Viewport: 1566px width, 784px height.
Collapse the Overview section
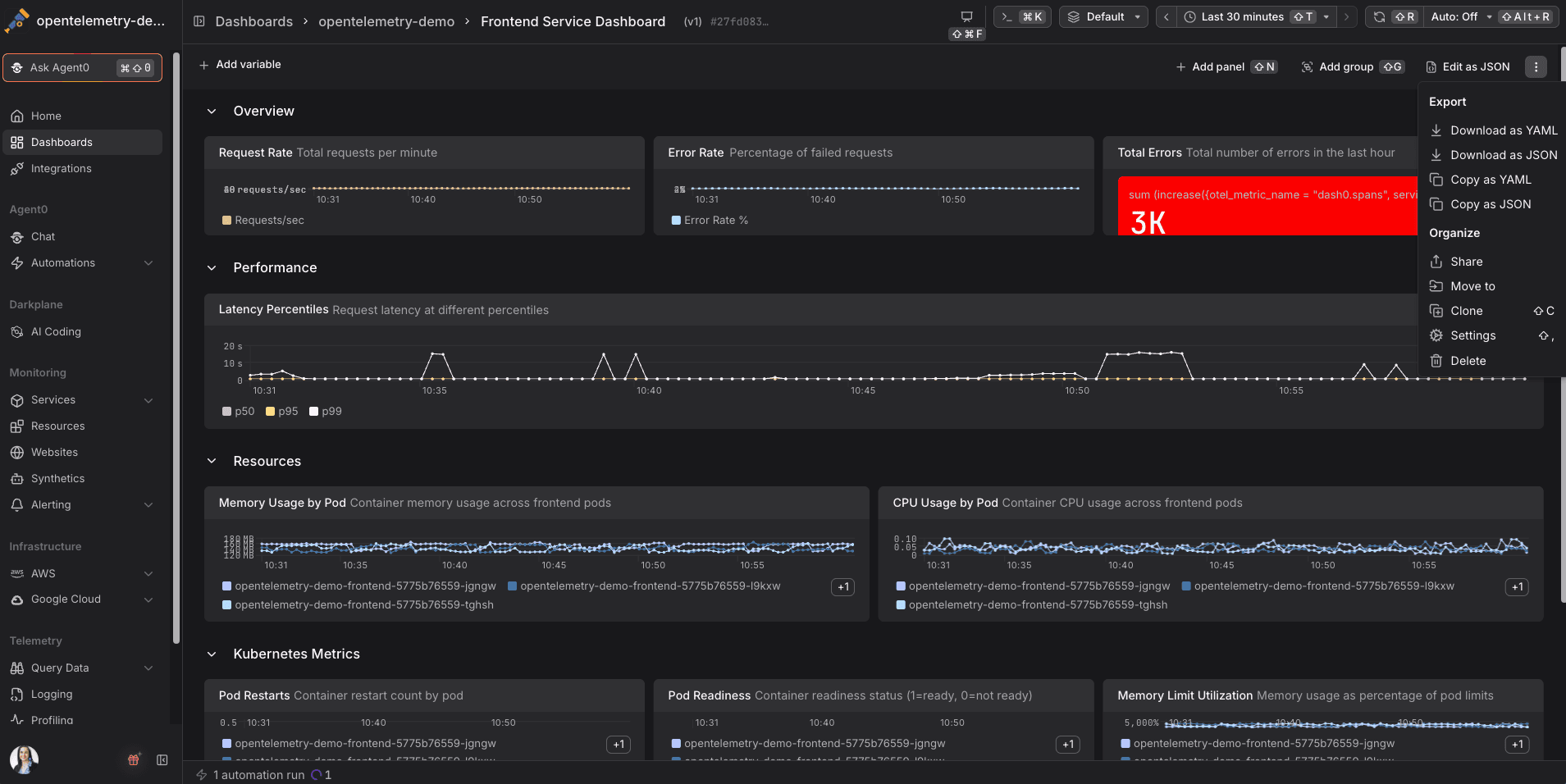[212, 111]
